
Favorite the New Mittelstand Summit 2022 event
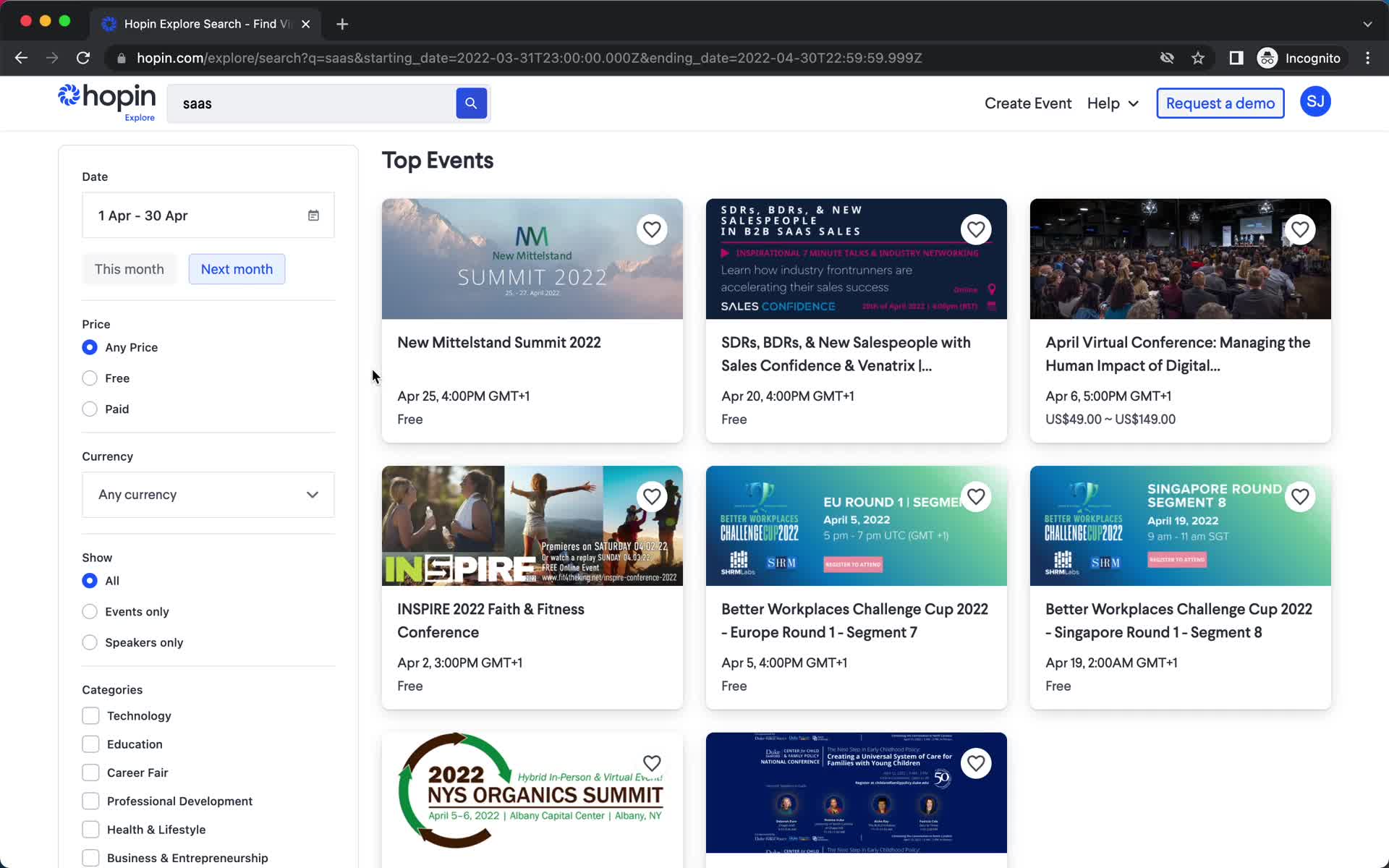(652, 230)
